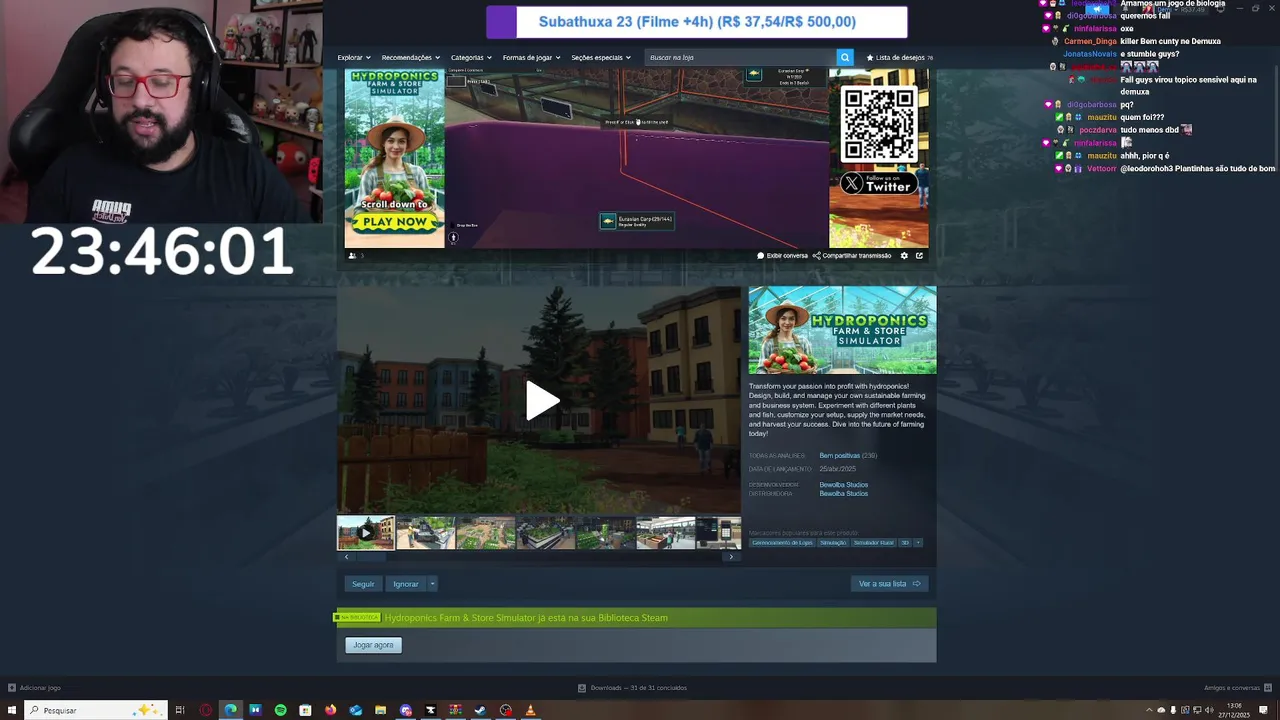The image size is (1280, 720).
Task: Select the second screenshot thumbnail
Action: point(426,533)
